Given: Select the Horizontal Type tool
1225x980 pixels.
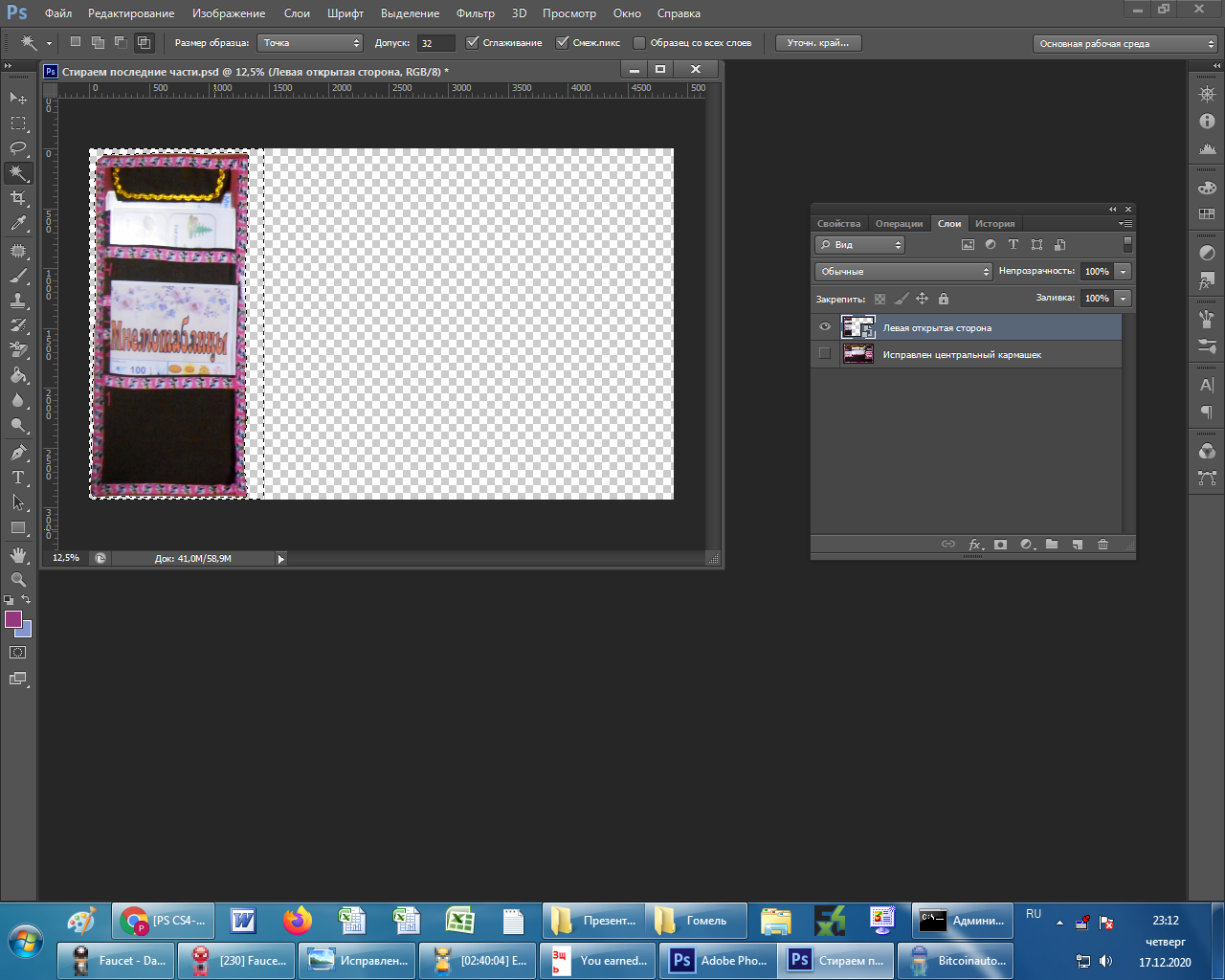Looking at the screenshot, I should coord(18,478).
